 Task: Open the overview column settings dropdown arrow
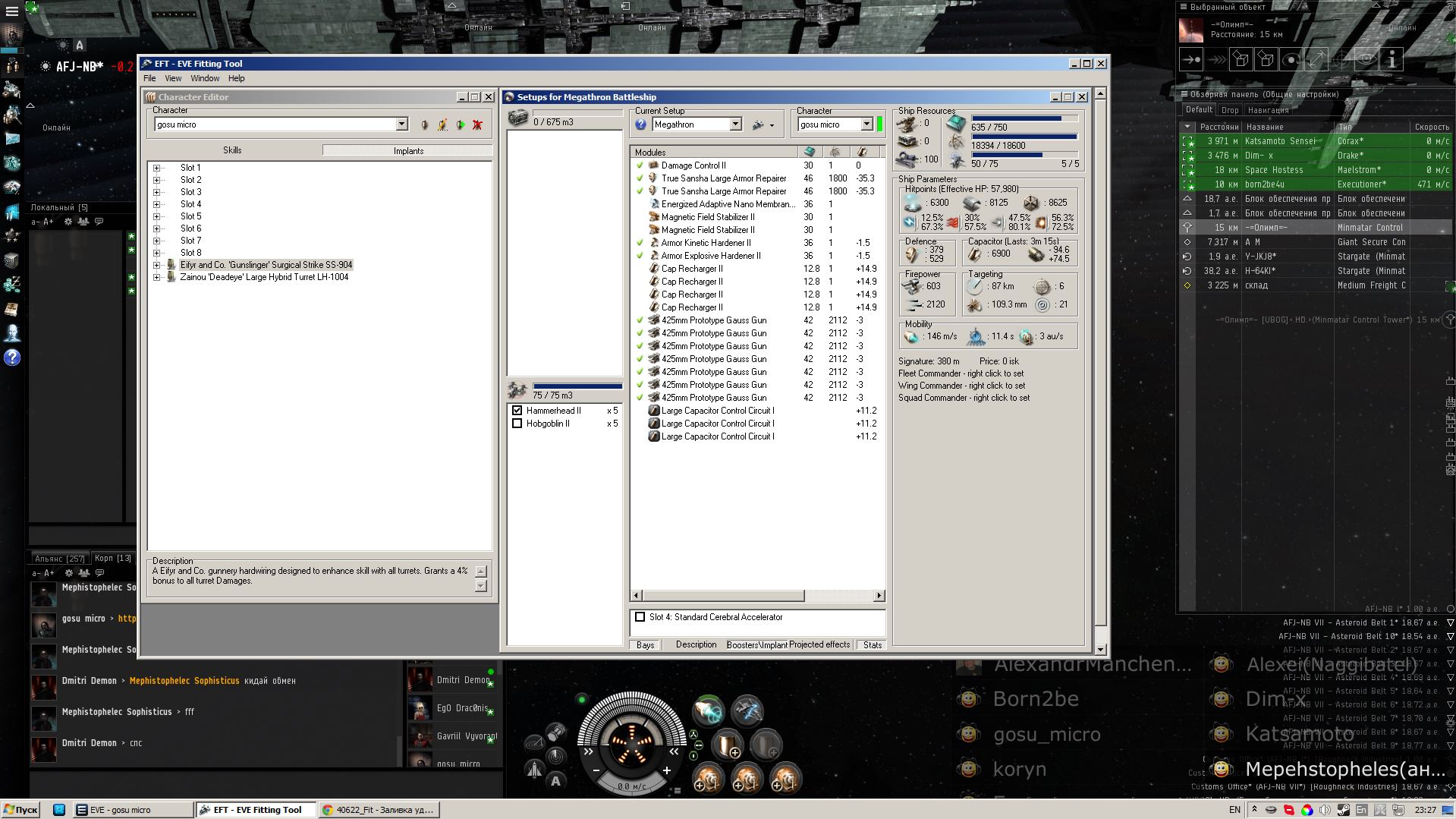[x=1187, y=127]
